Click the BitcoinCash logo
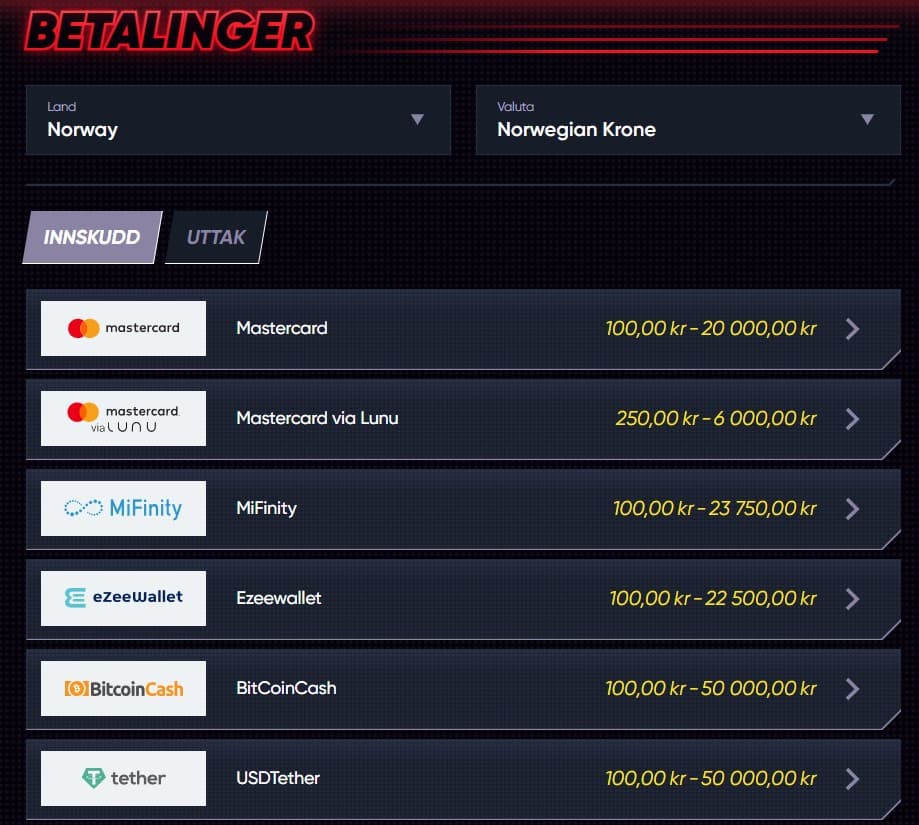 123,688
